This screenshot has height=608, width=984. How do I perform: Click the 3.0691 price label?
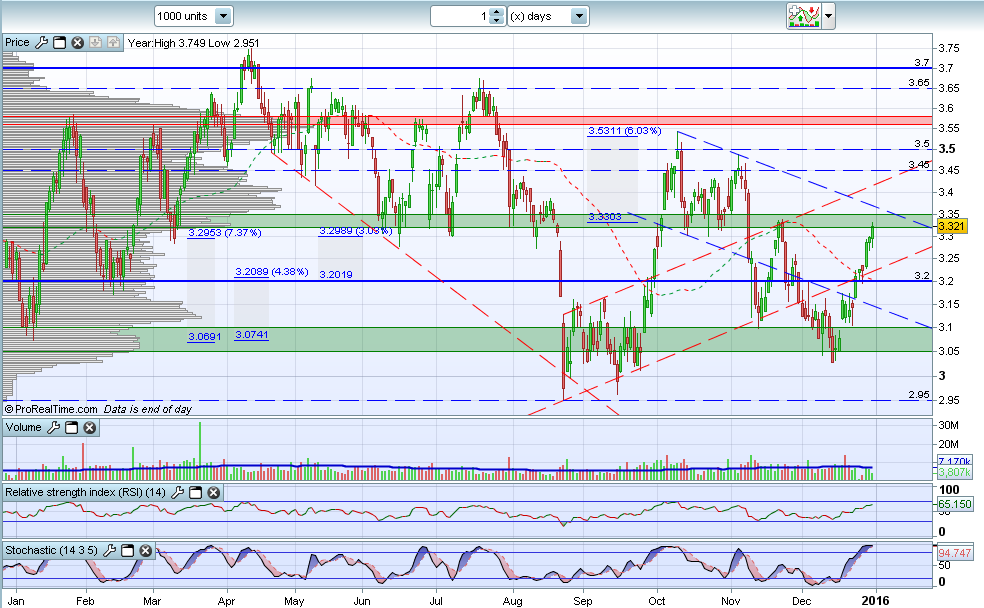[x=205, y=337]
